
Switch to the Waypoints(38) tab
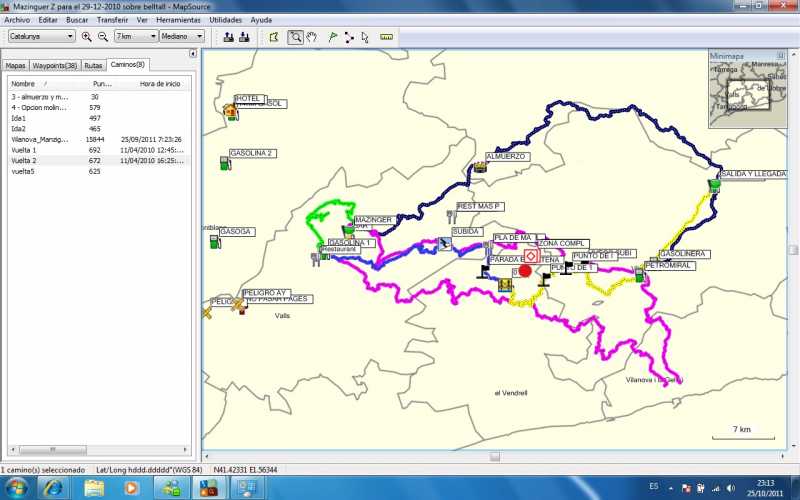click(x=54, y=65)
